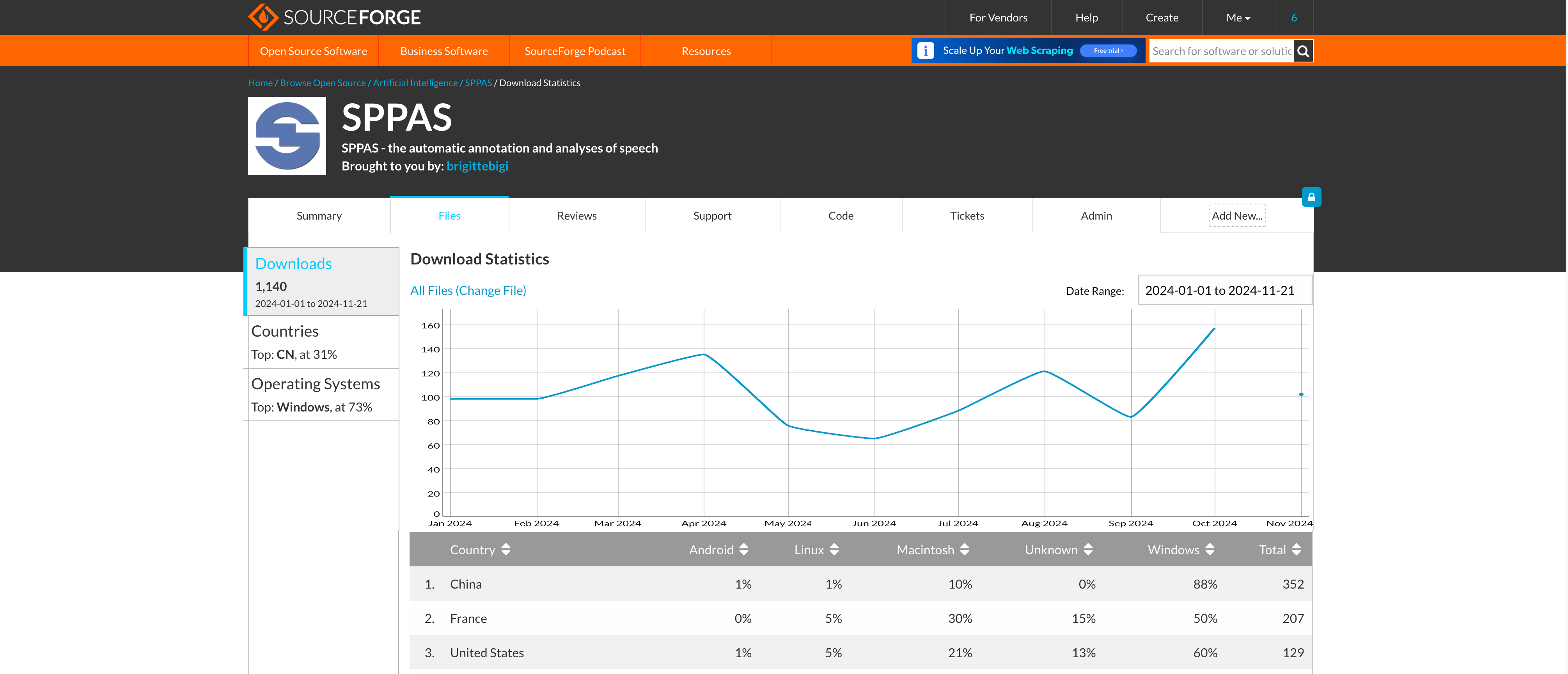Switch to the Support tab

click(712, 216)
